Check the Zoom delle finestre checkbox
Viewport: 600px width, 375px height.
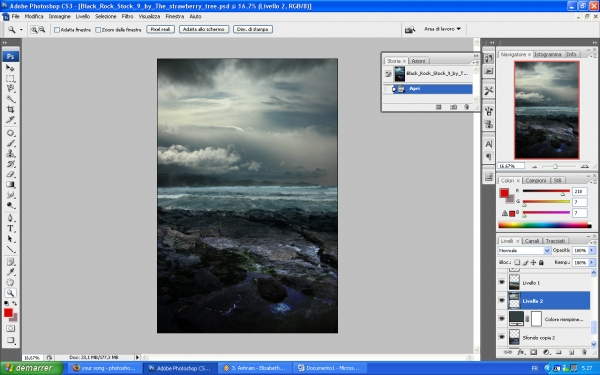pyautogui.click(x=98, y=29)
